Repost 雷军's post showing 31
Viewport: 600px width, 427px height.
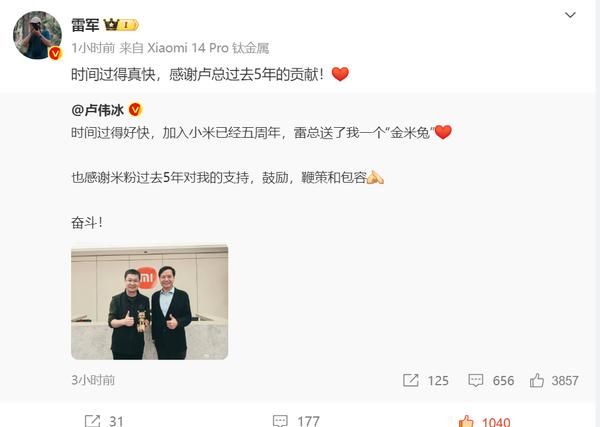104,421
